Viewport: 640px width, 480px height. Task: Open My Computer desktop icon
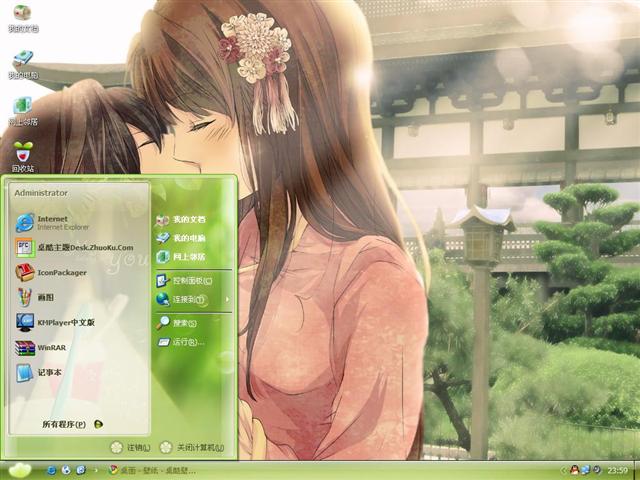22,65
